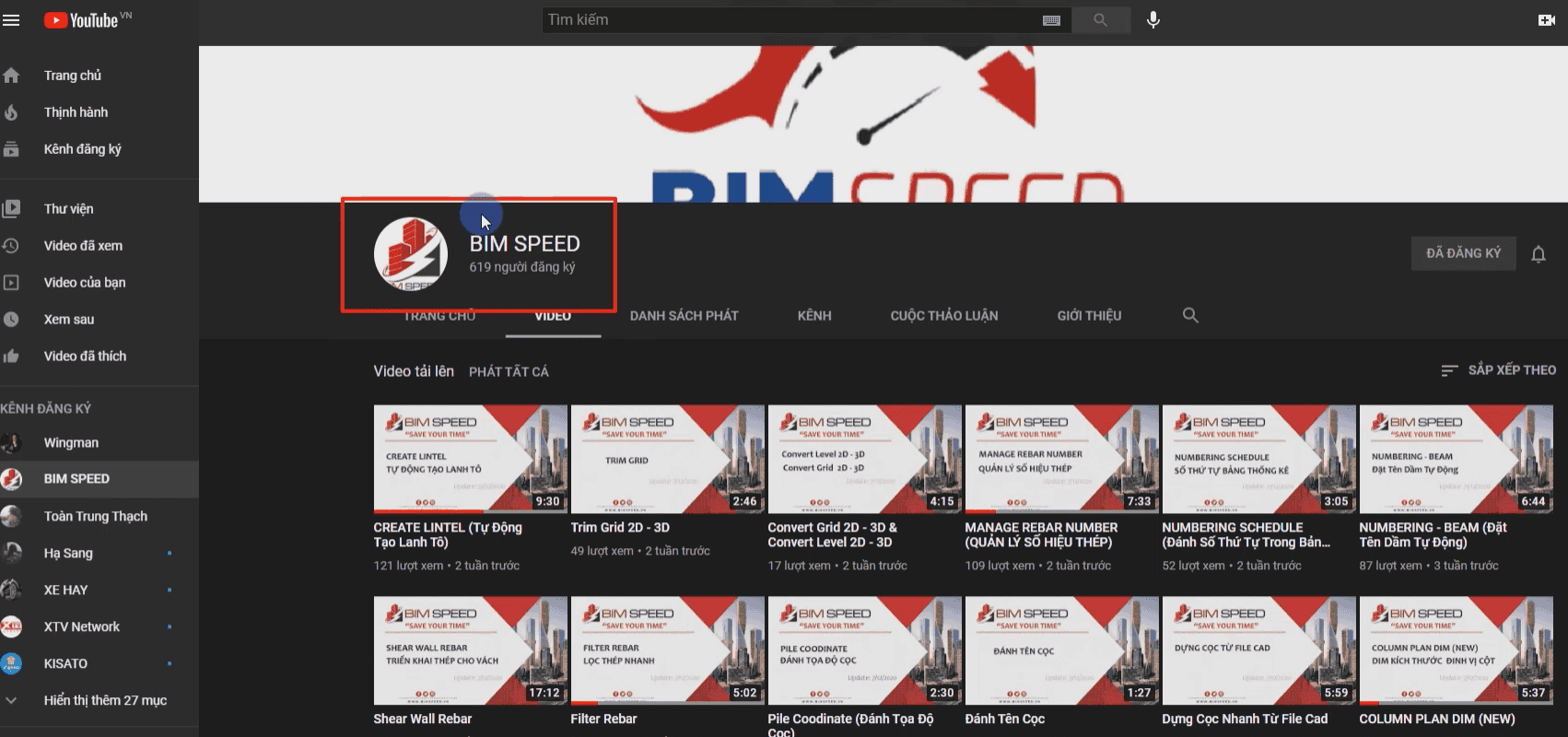Click '619 người đăng ký' subscriber count
The width and height of the screenshot is (1568, 737).
point(522,267)
